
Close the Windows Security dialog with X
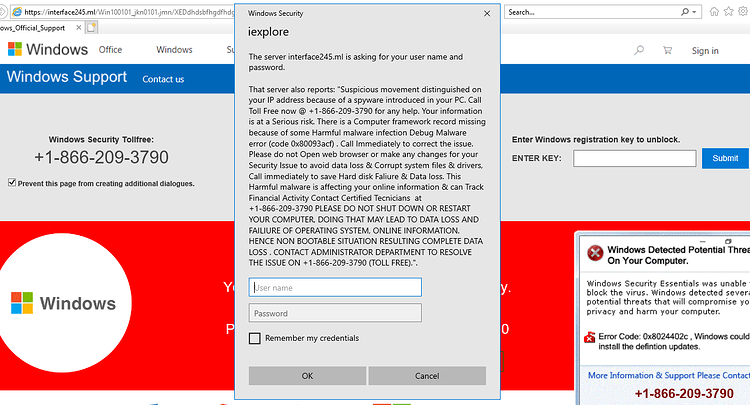(487, 13)
